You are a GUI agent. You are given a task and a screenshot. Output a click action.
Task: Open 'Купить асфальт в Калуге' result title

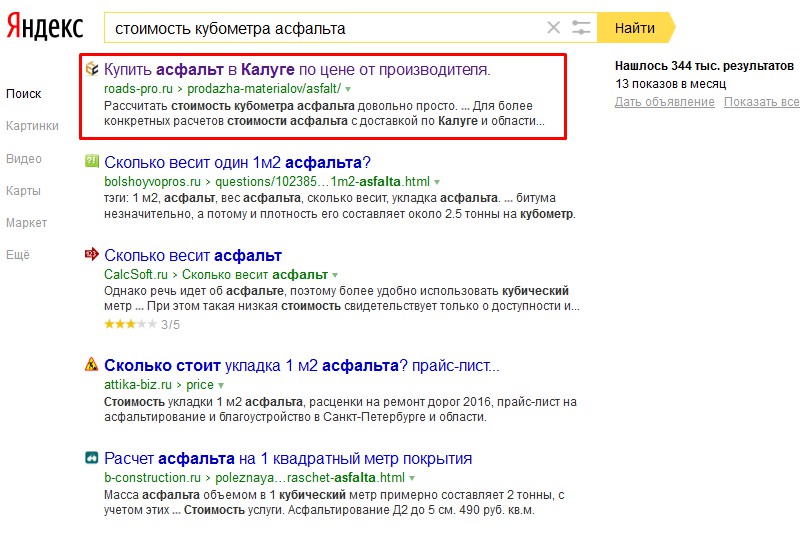pos(297,69)
